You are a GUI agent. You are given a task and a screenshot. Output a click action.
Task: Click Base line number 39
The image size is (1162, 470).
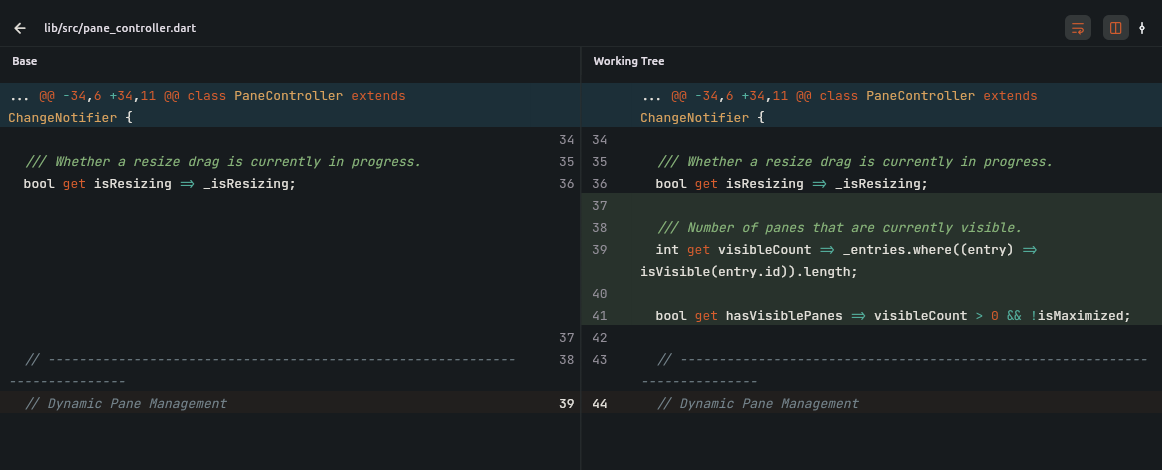coord(567,404)
